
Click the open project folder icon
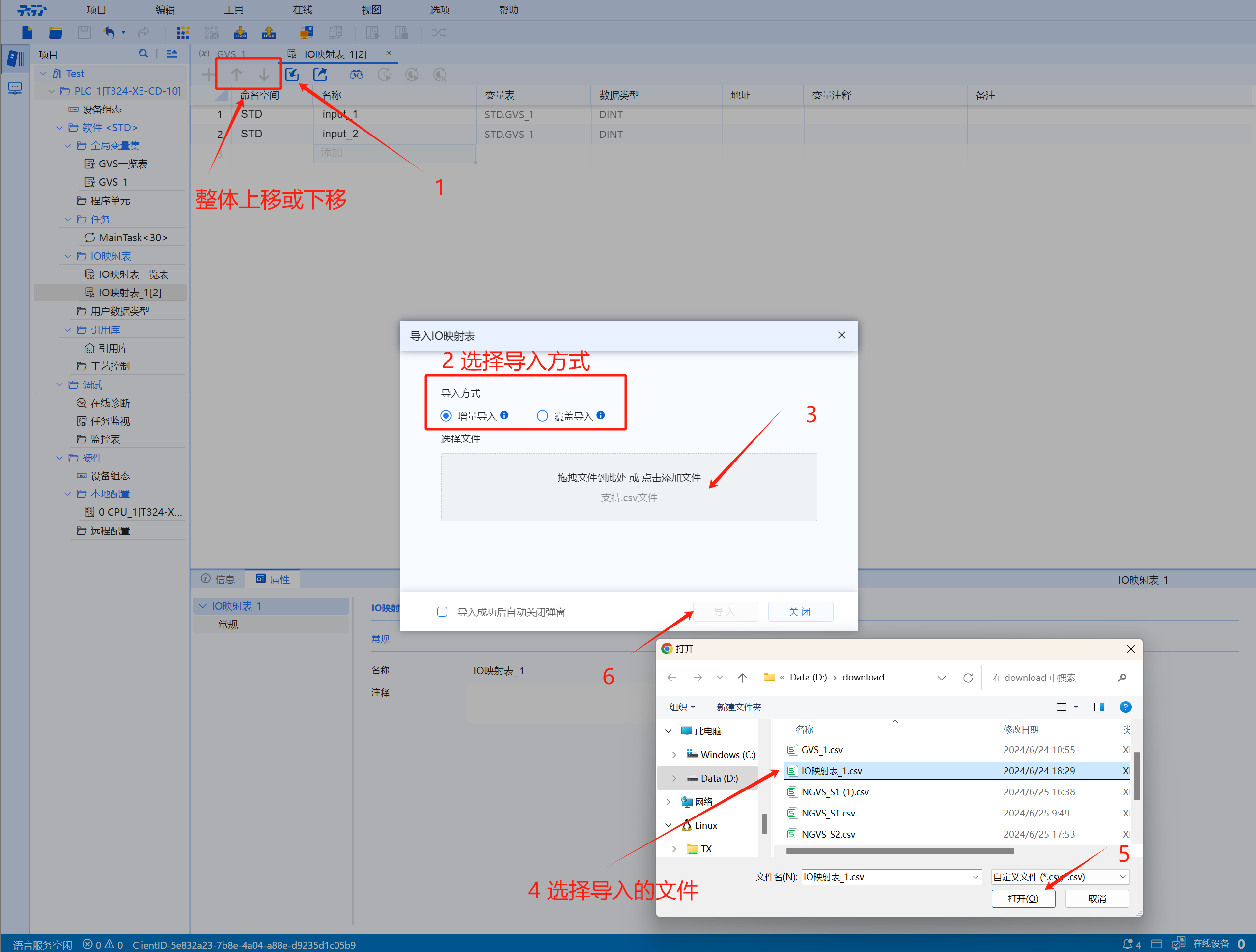click(x=55, y=33)
